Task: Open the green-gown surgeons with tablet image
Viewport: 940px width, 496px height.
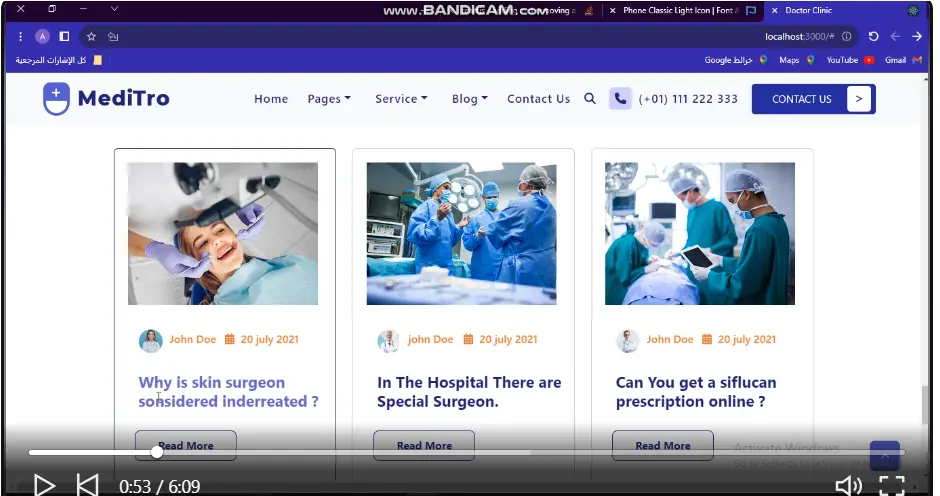Action: coord(700,234)
